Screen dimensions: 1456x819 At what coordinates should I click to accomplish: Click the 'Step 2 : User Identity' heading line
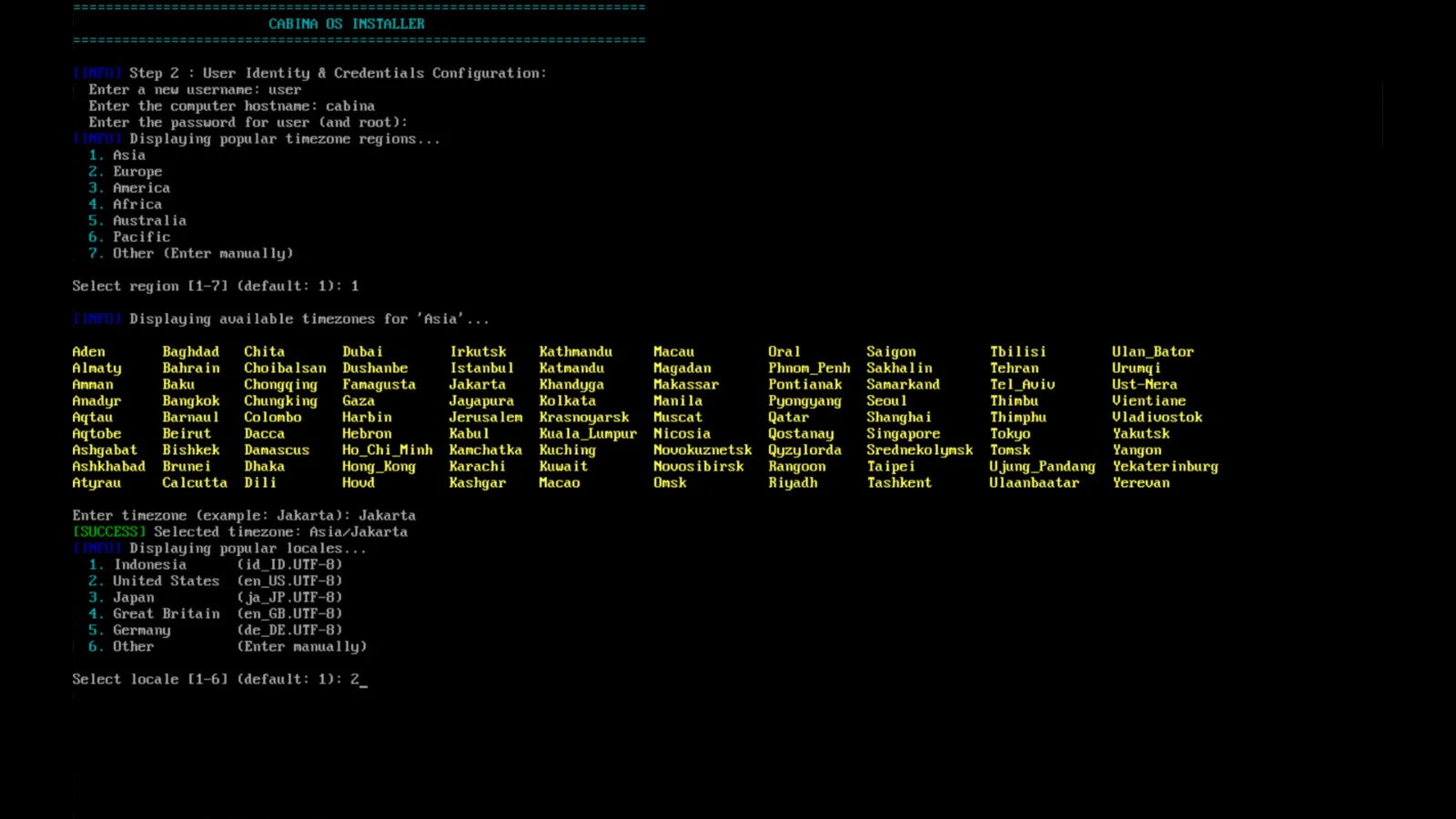click(309, 73)
